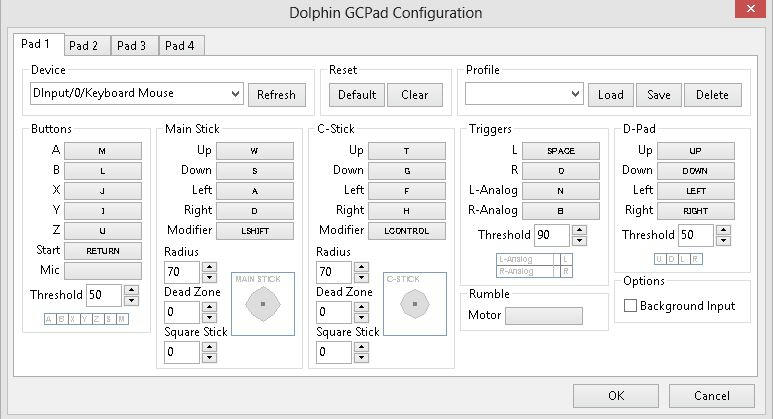Confirm settings with the OK button
773x419 pixels.
(616, 396)
